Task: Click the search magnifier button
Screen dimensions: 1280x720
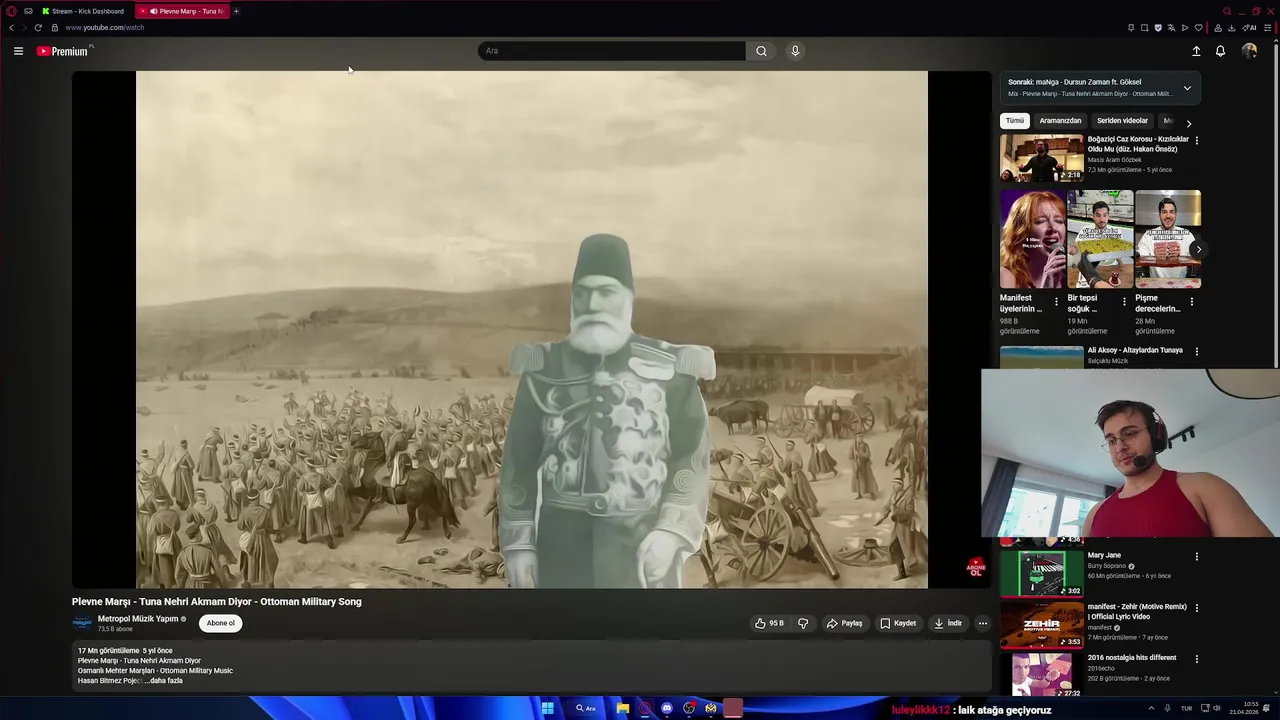Action: pos(761,51)
